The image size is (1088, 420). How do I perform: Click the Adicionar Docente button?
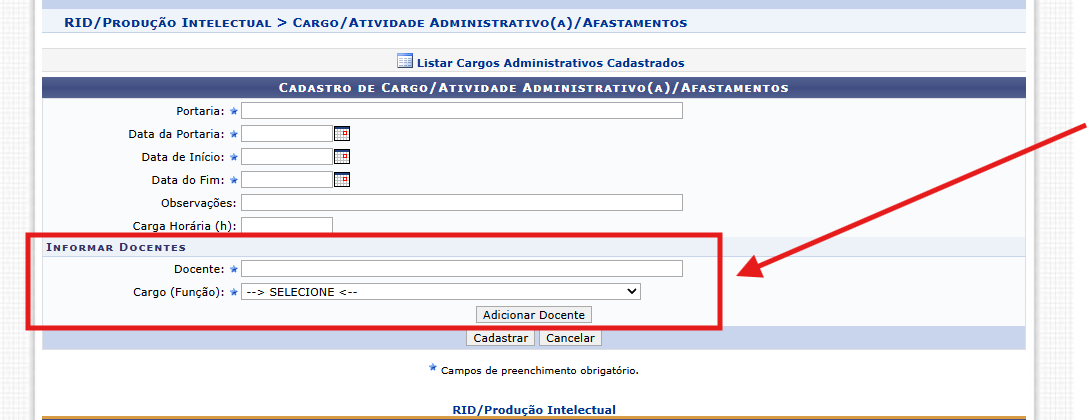click(x=534, y=315)
